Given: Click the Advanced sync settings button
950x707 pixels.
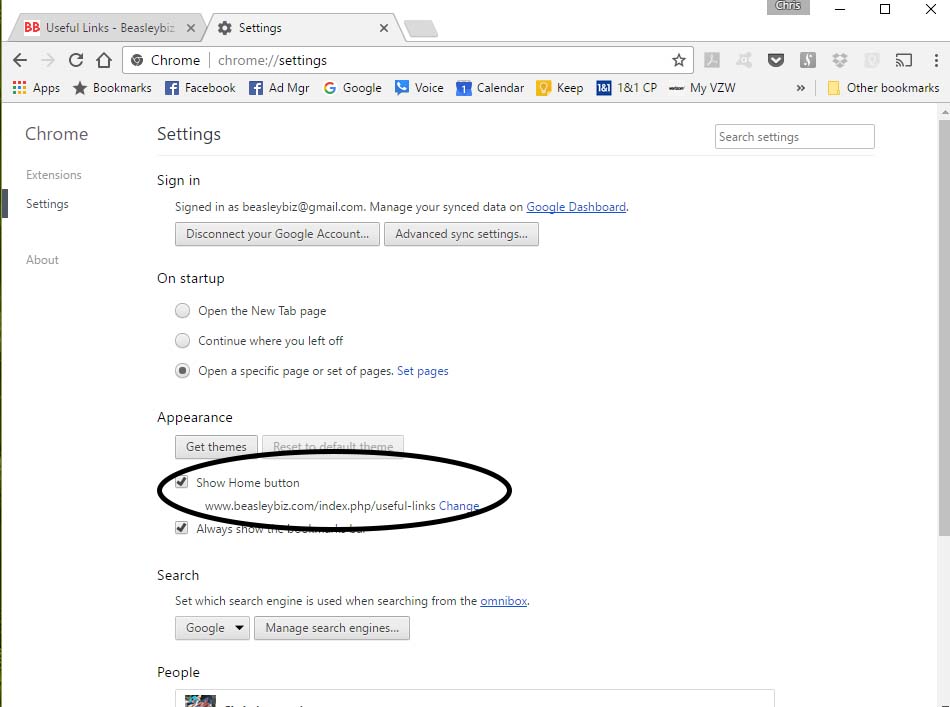Looking at the screenshot, I should 461,234.
